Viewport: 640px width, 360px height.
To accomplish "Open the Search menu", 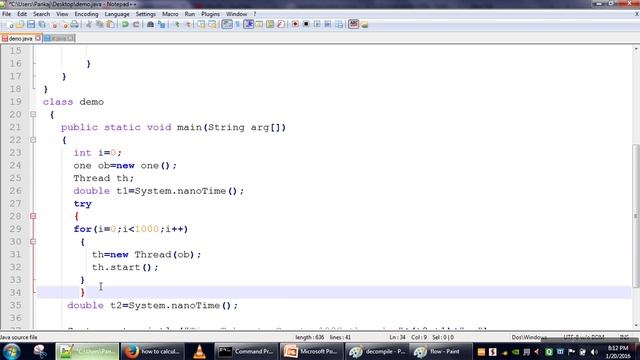I will [x=41, y=14].
